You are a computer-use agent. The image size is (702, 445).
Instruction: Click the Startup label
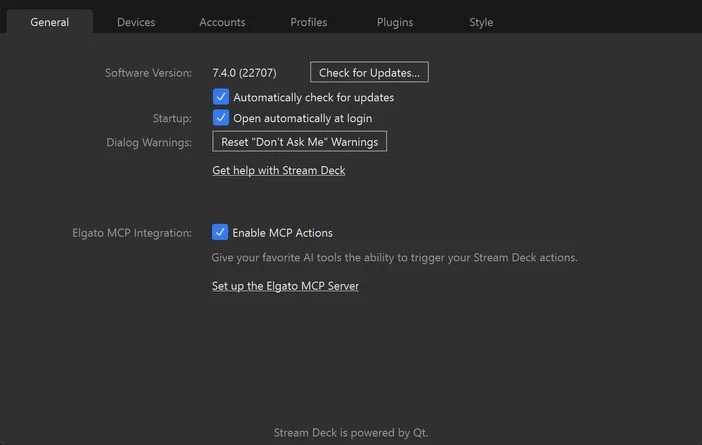171,118
